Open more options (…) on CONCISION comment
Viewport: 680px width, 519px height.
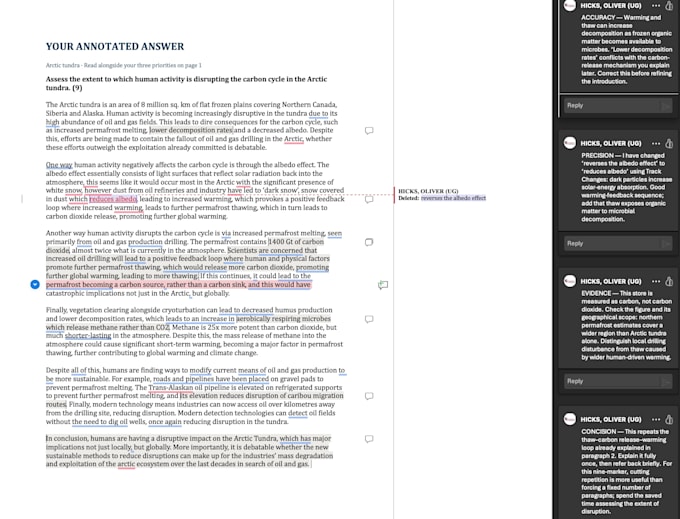656,419
